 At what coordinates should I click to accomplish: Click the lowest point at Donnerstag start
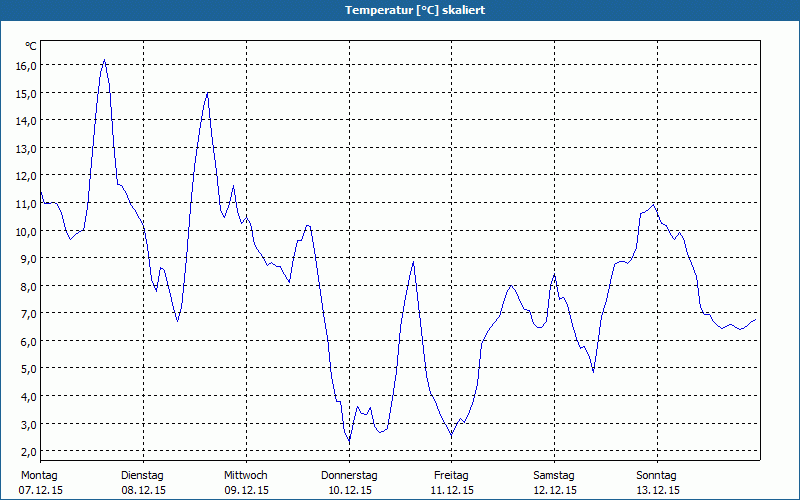click(349, 441)
